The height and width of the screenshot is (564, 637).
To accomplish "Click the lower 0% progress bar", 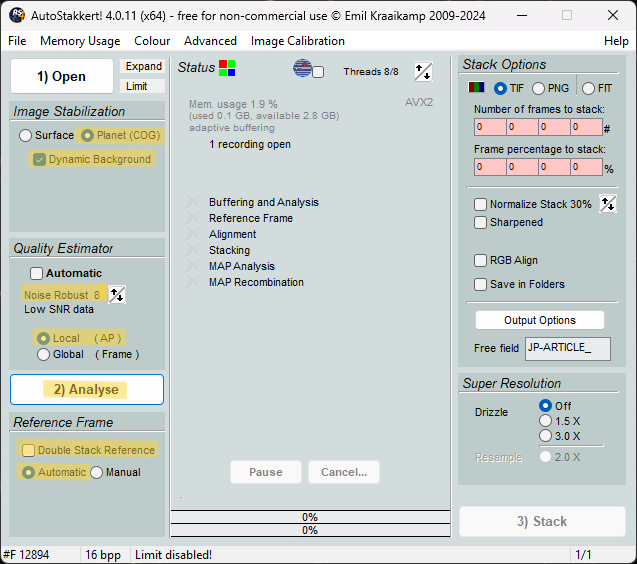I will (x=310, y=530).
